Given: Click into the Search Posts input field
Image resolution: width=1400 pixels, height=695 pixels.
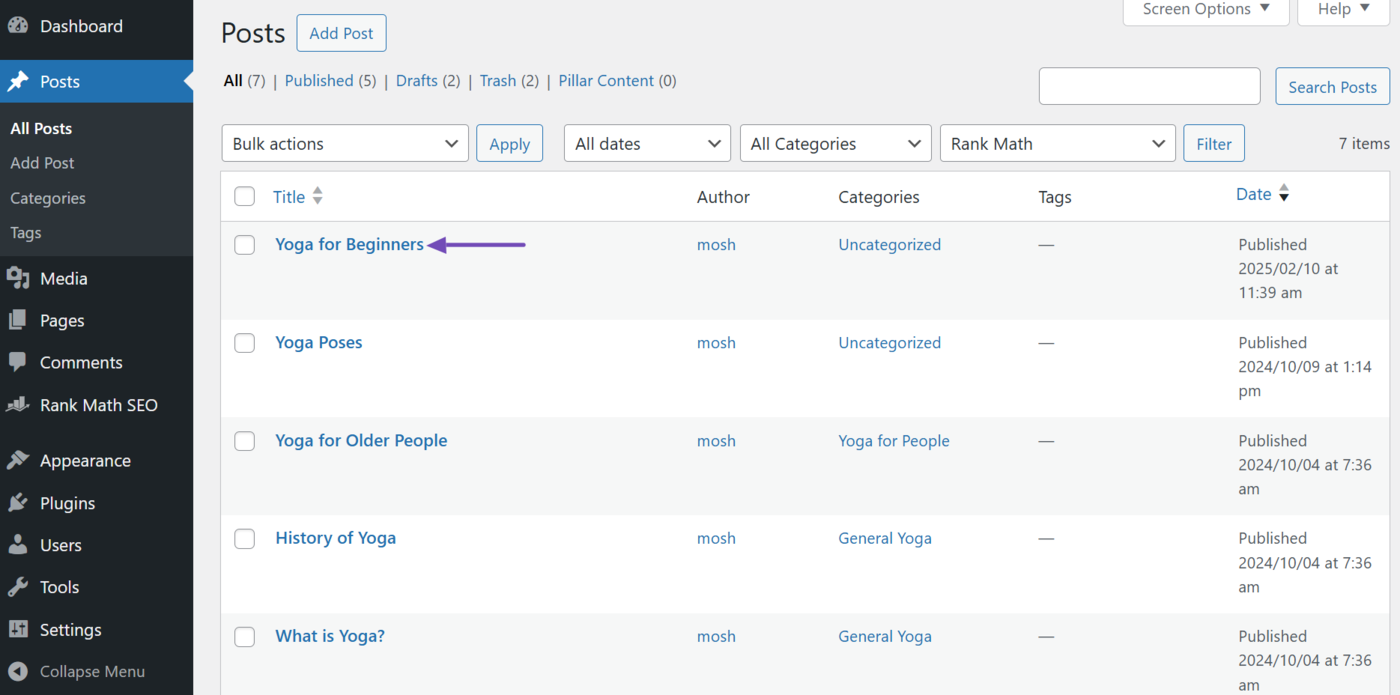Looking at the screenshot, I should 1149,87.
